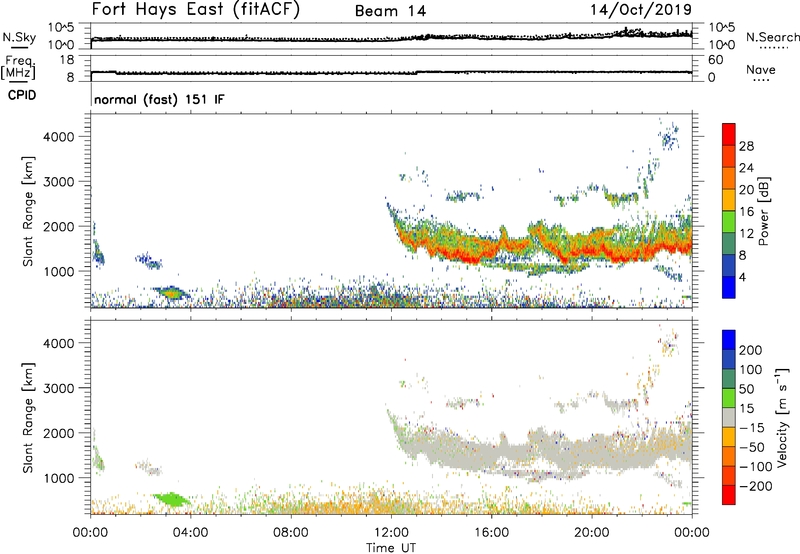Click the gray segment of the velocity color bar
Screen dimensions: 800x554
[x=729, y=417]
